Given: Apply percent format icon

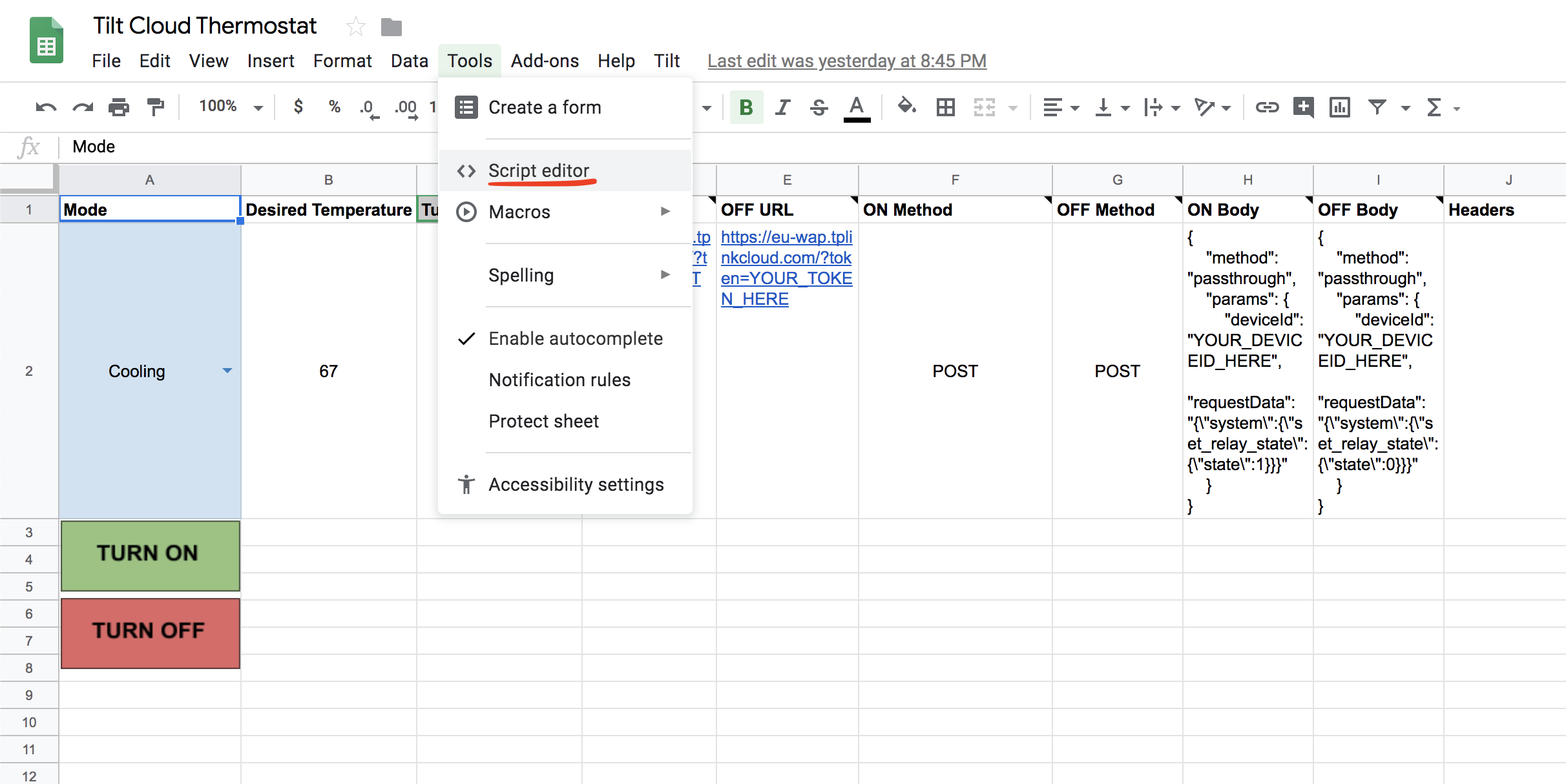Looking at the screenshot, I should (334, 107).
